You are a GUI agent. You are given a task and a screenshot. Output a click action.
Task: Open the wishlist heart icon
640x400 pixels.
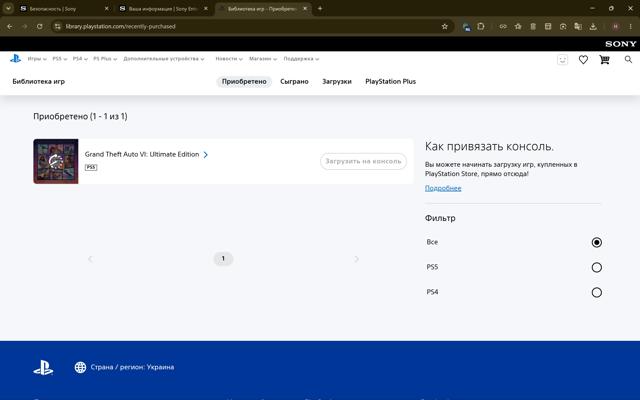pos(583,60)
